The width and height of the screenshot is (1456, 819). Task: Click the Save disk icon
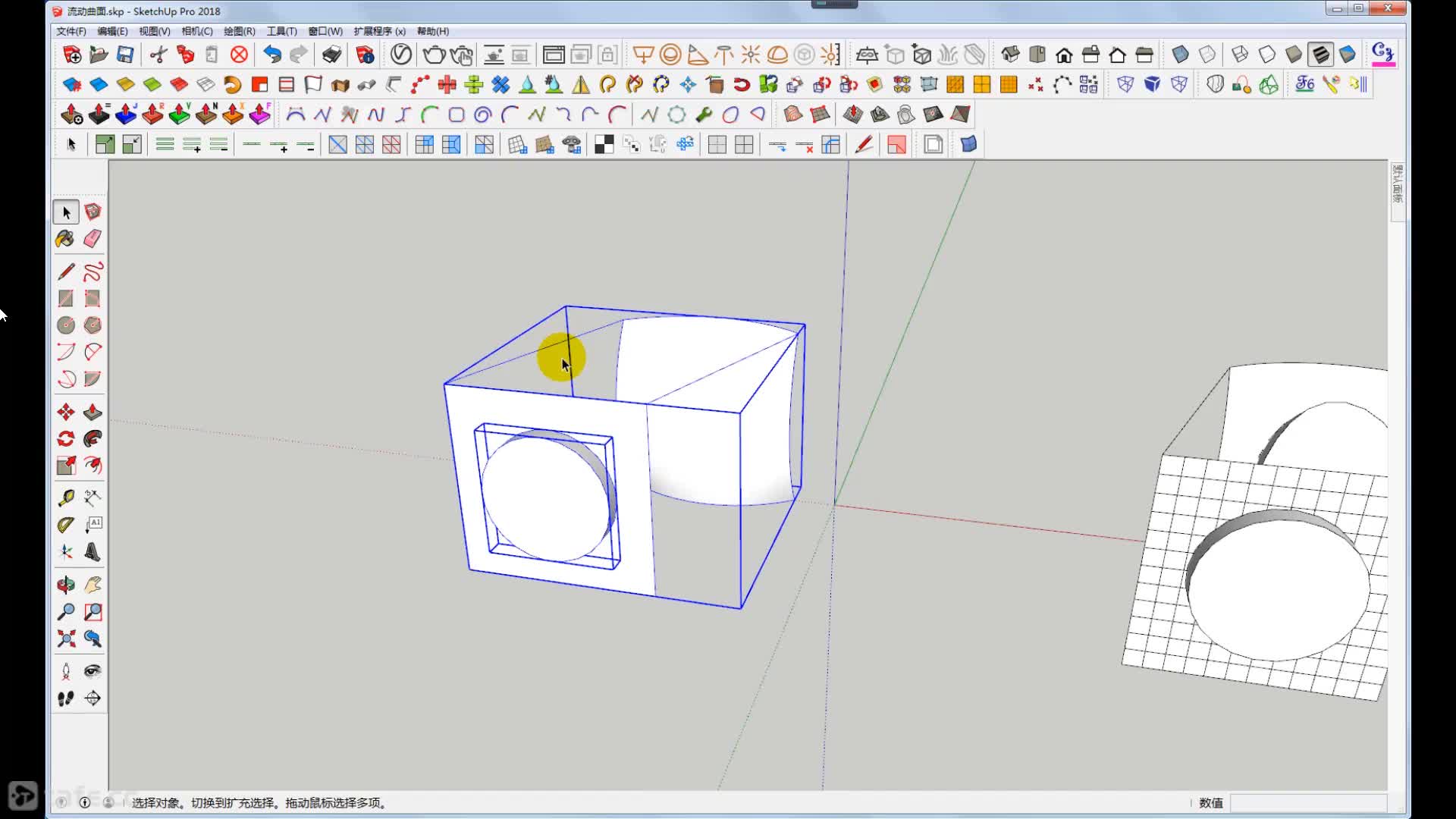click(125, 55)
